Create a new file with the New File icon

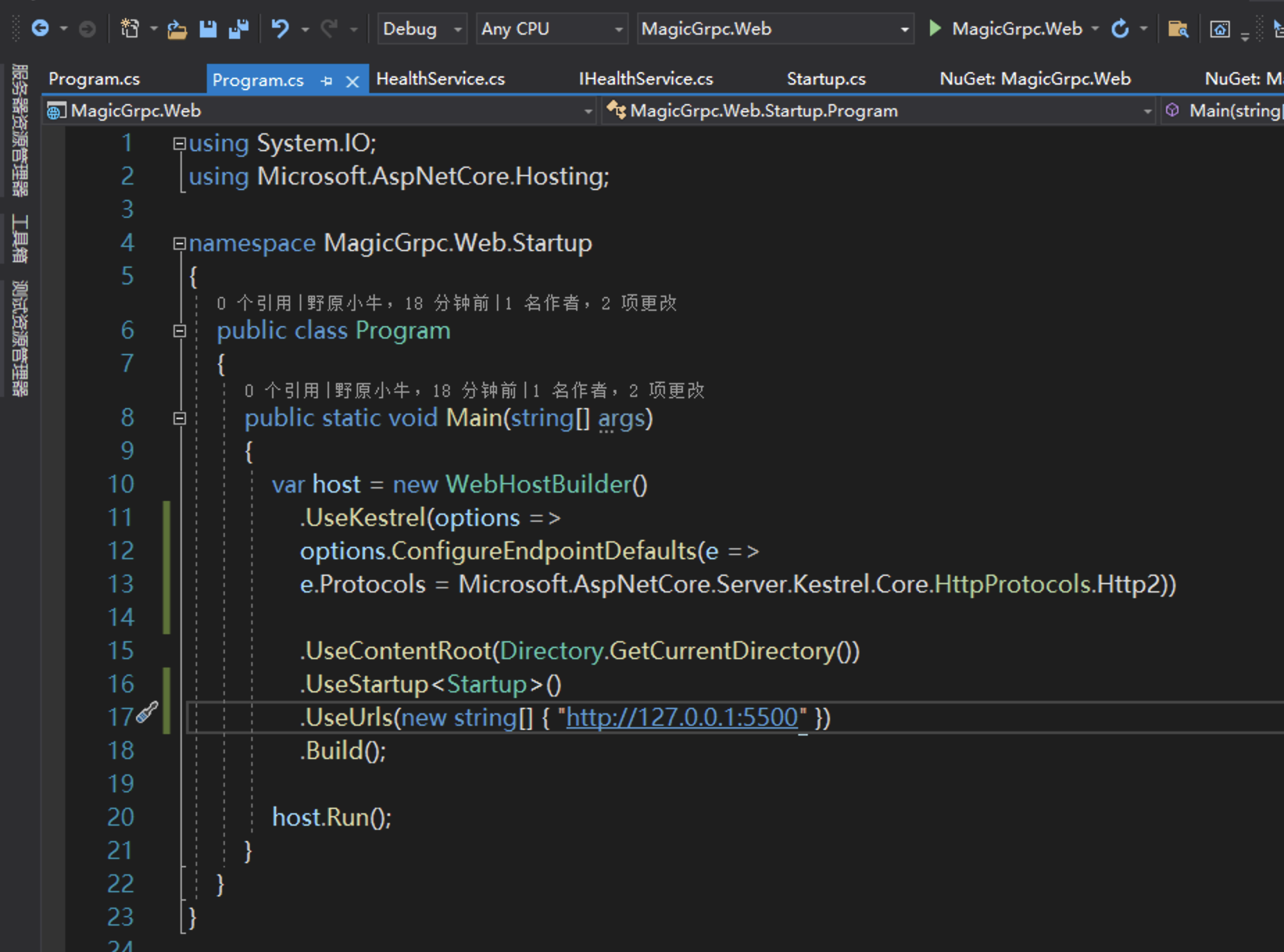(129, 28)
